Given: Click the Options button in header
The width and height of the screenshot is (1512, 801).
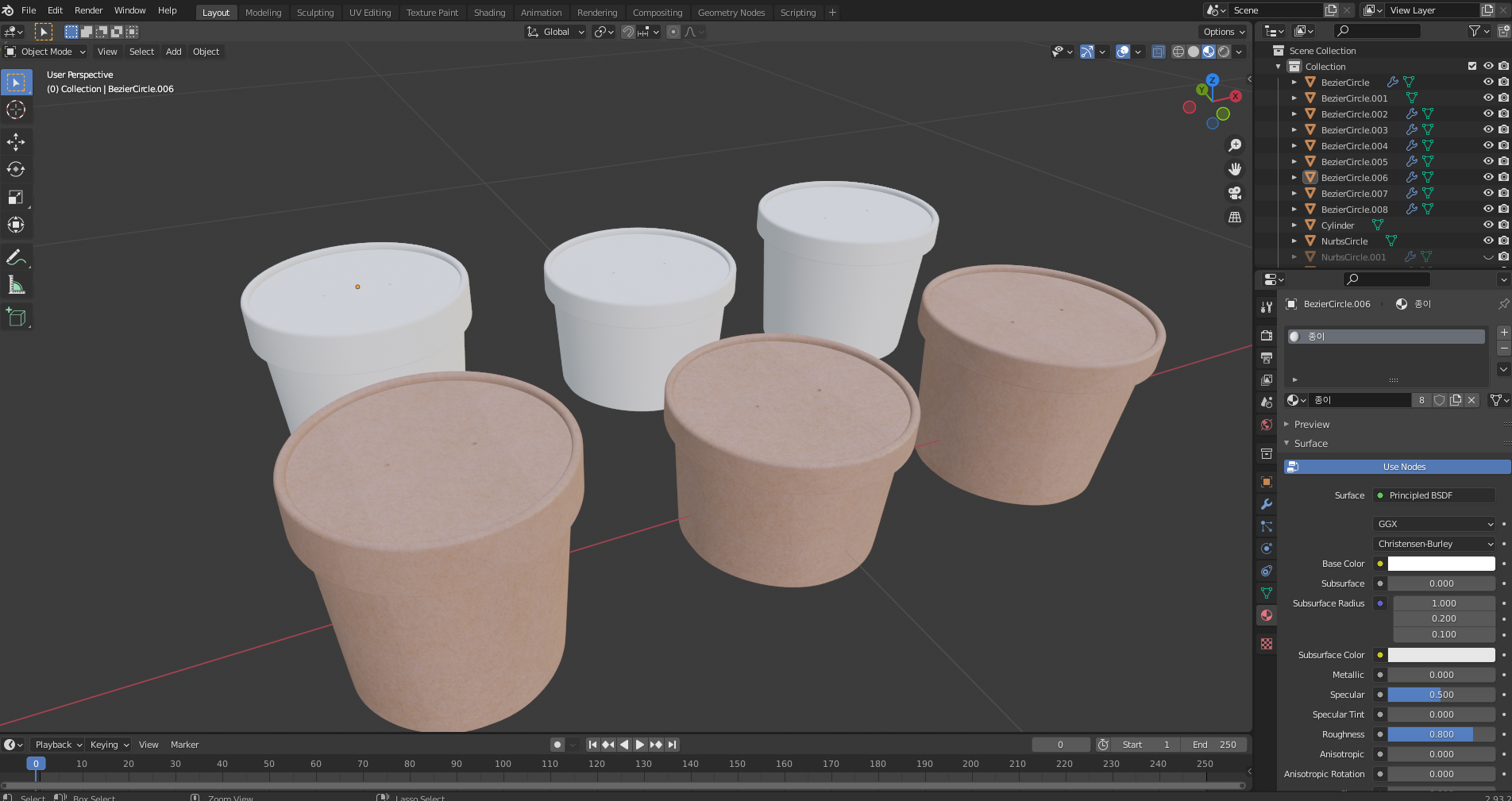Looking at the screenshot, I should coord(1222,32).
